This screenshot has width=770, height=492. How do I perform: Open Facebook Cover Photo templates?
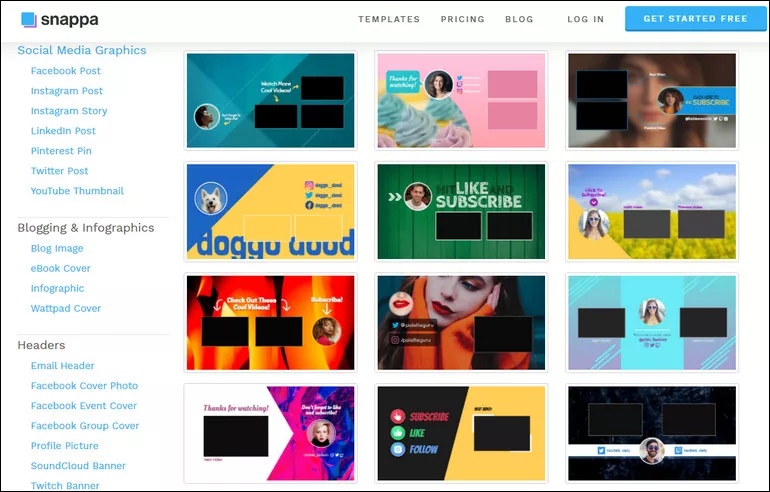tap(84, 386)
